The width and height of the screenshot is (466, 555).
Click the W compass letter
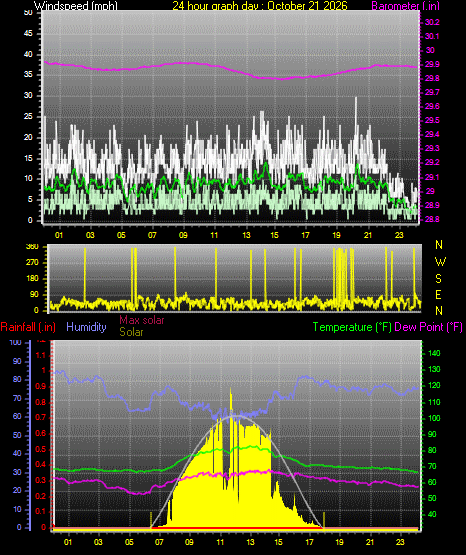[440, 262]
